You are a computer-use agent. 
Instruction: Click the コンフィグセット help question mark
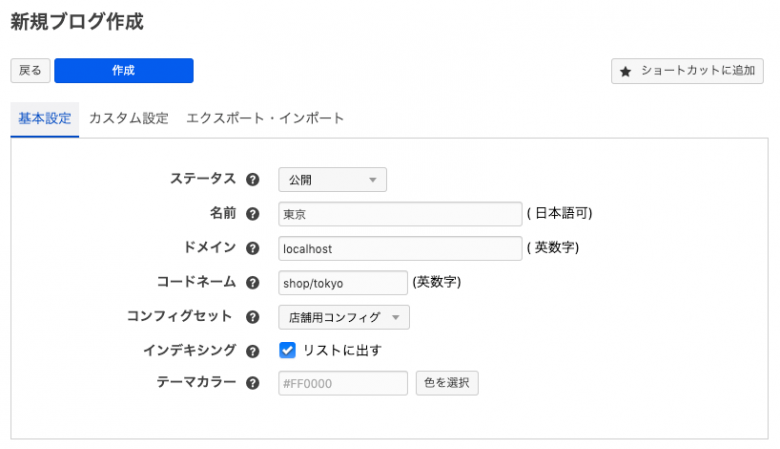pyautogui.click(x=253, y=317)
